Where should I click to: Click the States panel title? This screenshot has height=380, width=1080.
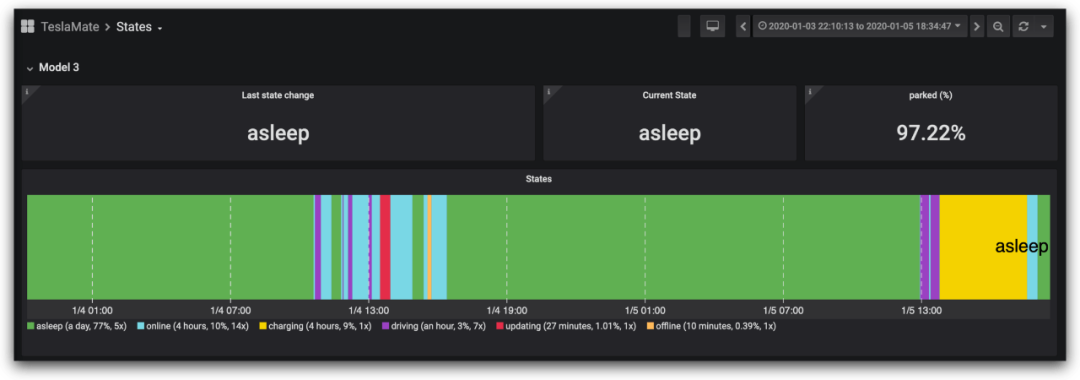(539, 179)
